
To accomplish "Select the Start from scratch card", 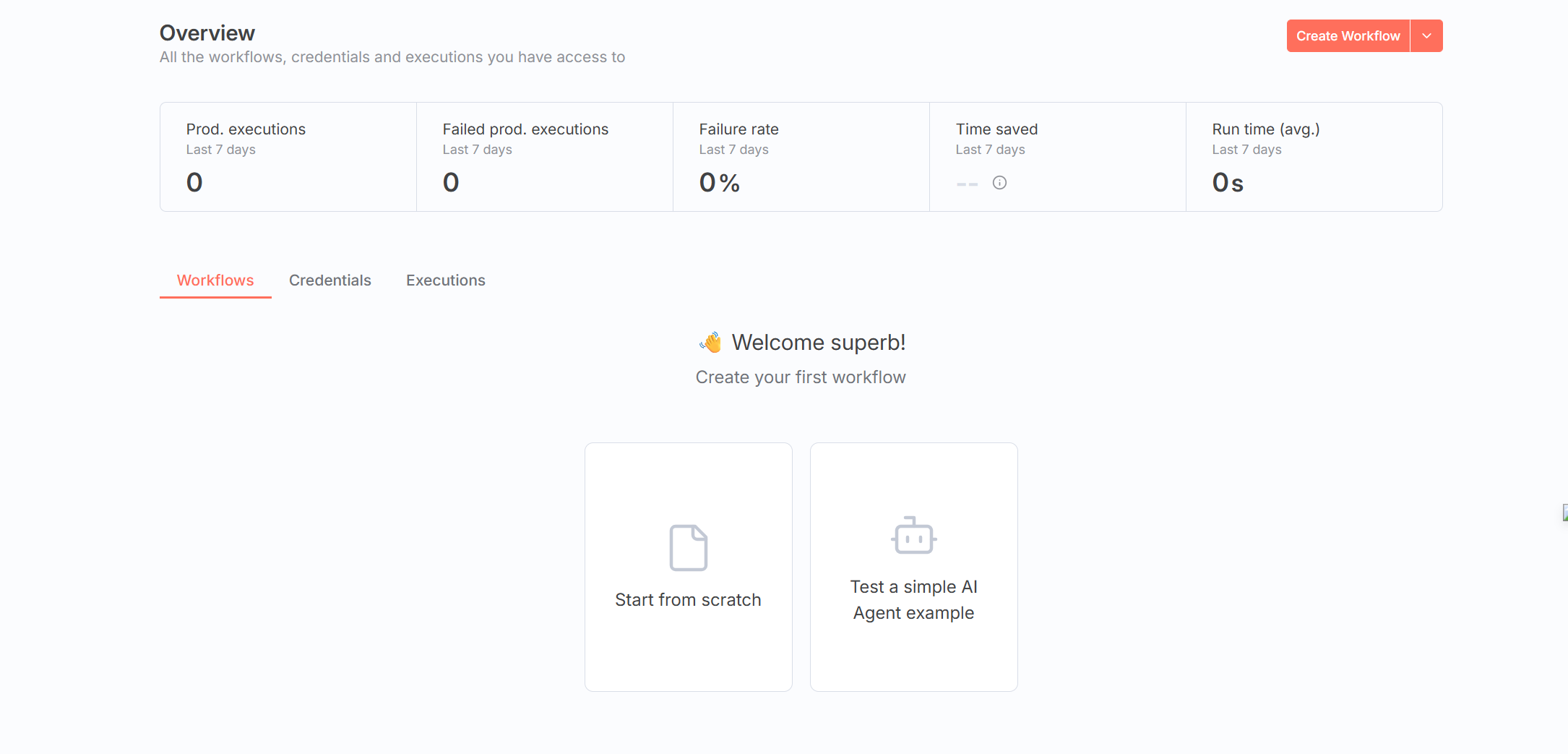I will pyautogui.click(x=689, y=567).
